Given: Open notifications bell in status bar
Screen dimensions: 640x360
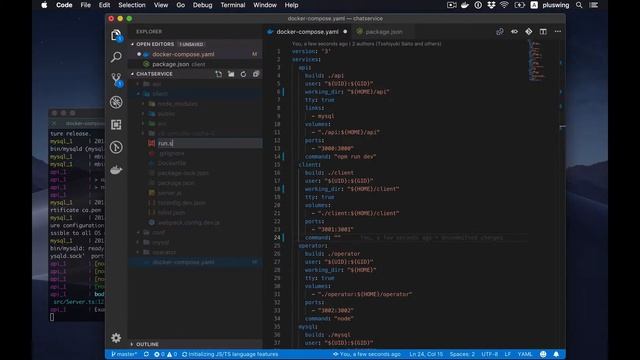Looking at the screenshot, I should click(556, 354).
